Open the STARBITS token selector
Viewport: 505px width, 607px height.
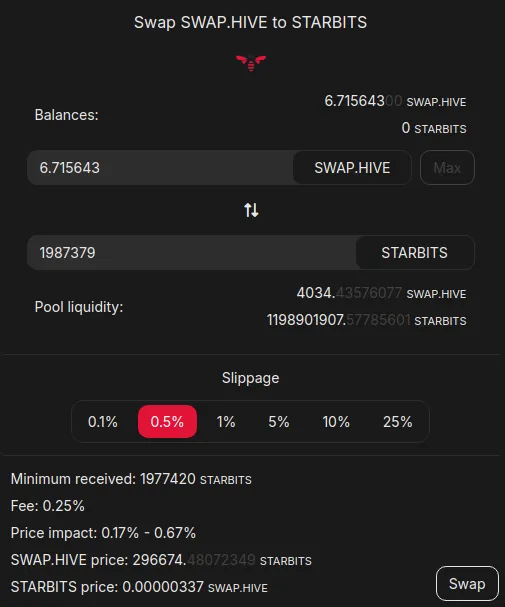tap(414, 252)
